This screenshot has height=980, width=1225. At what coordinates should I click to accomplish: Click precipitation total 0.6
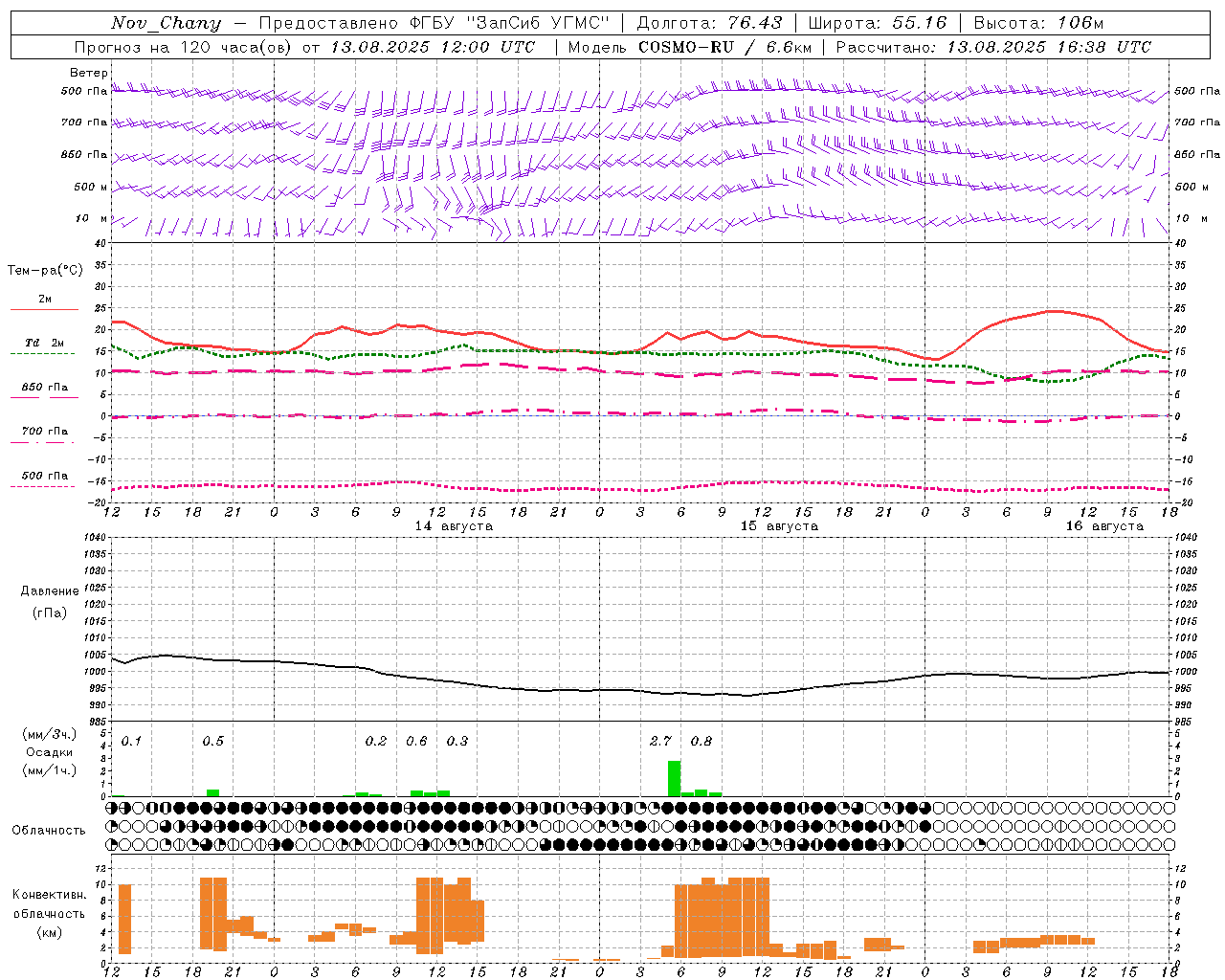(x=416, y=742)
